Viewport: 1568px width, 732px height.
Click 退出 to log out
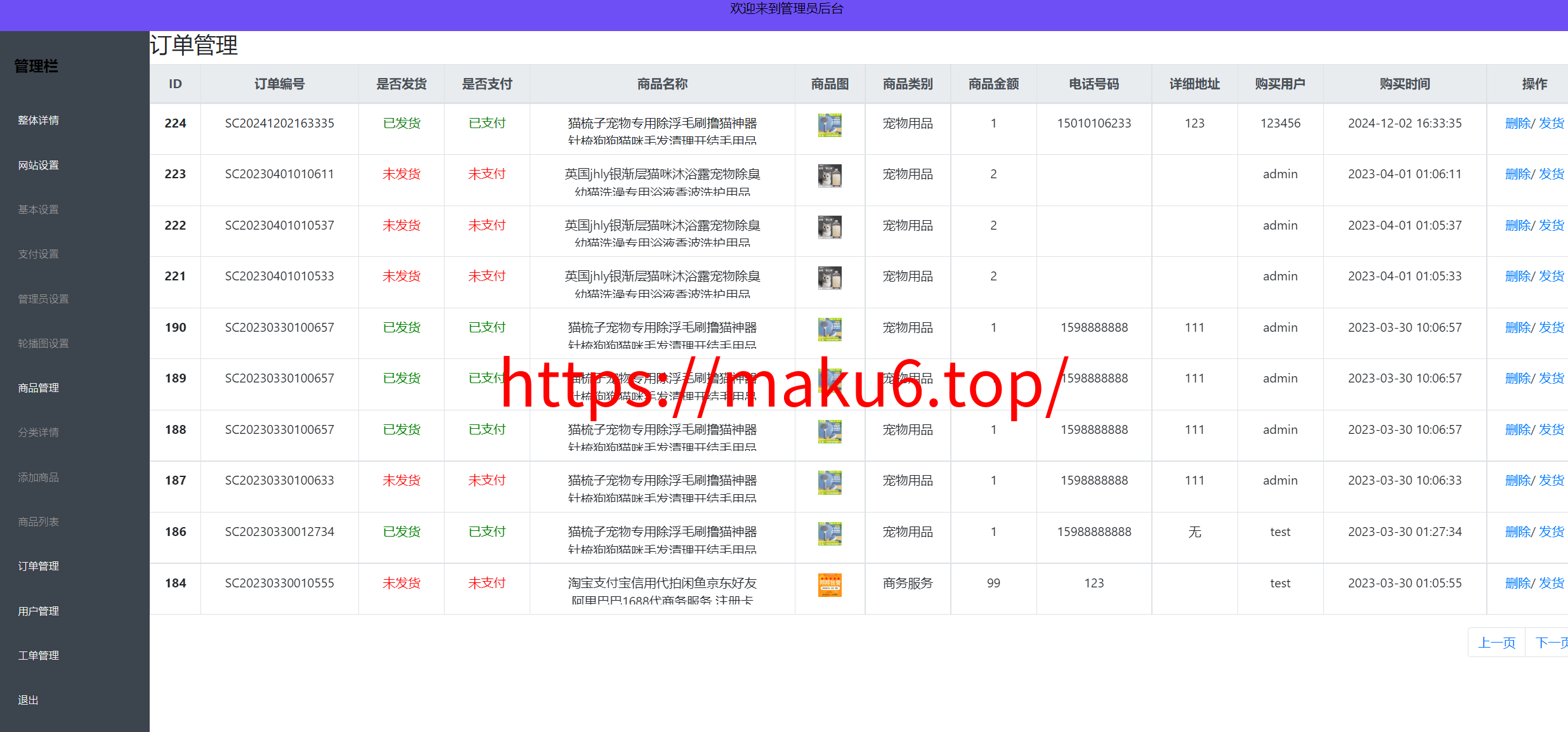click(28, 700)
